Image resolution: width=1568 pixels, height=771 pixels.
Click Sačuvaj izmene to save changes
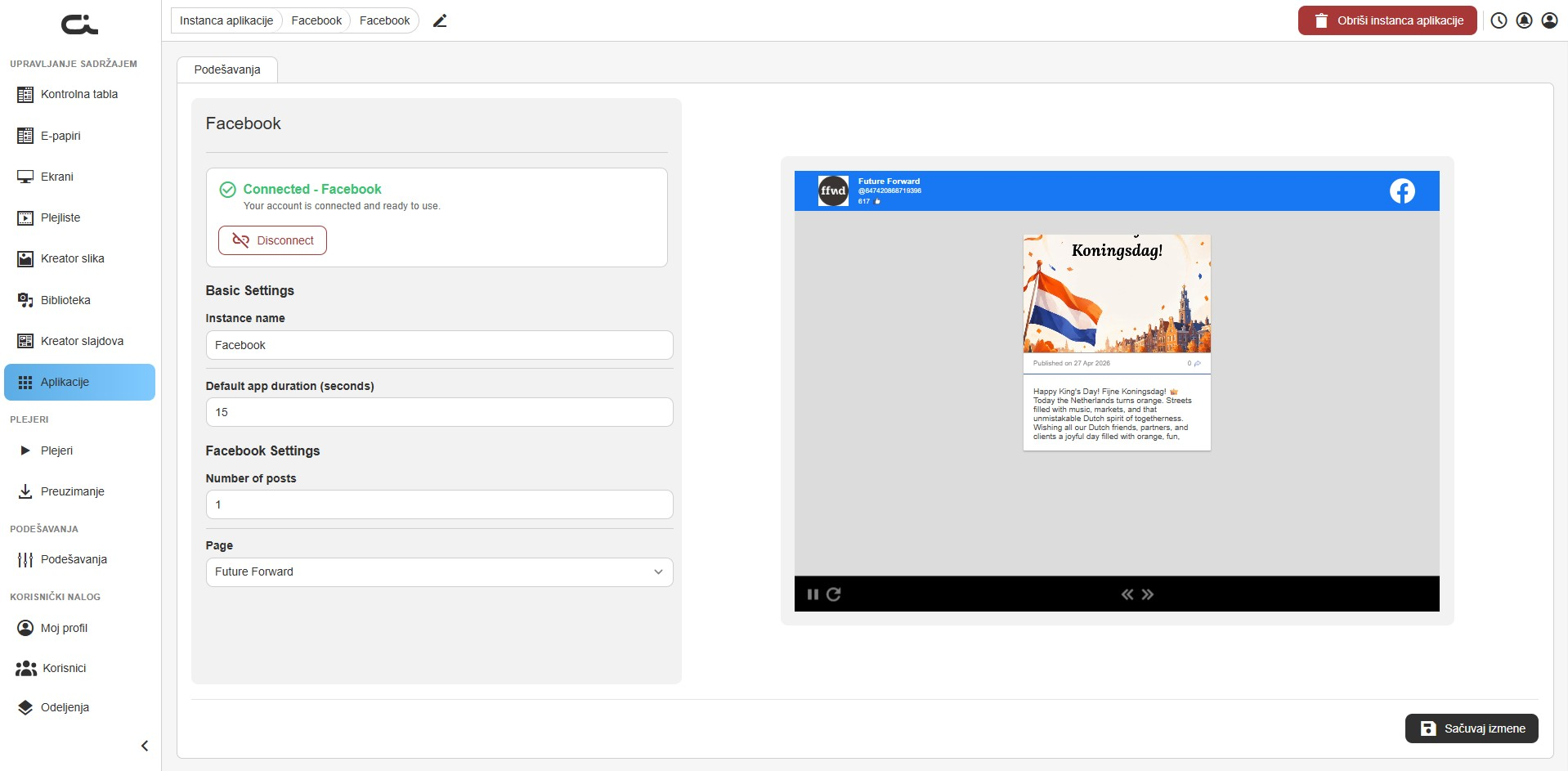[x=1472, y=728]
